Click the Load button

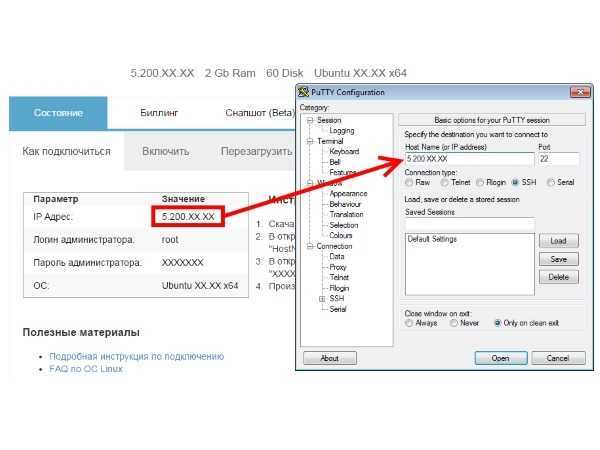(559, 241)
